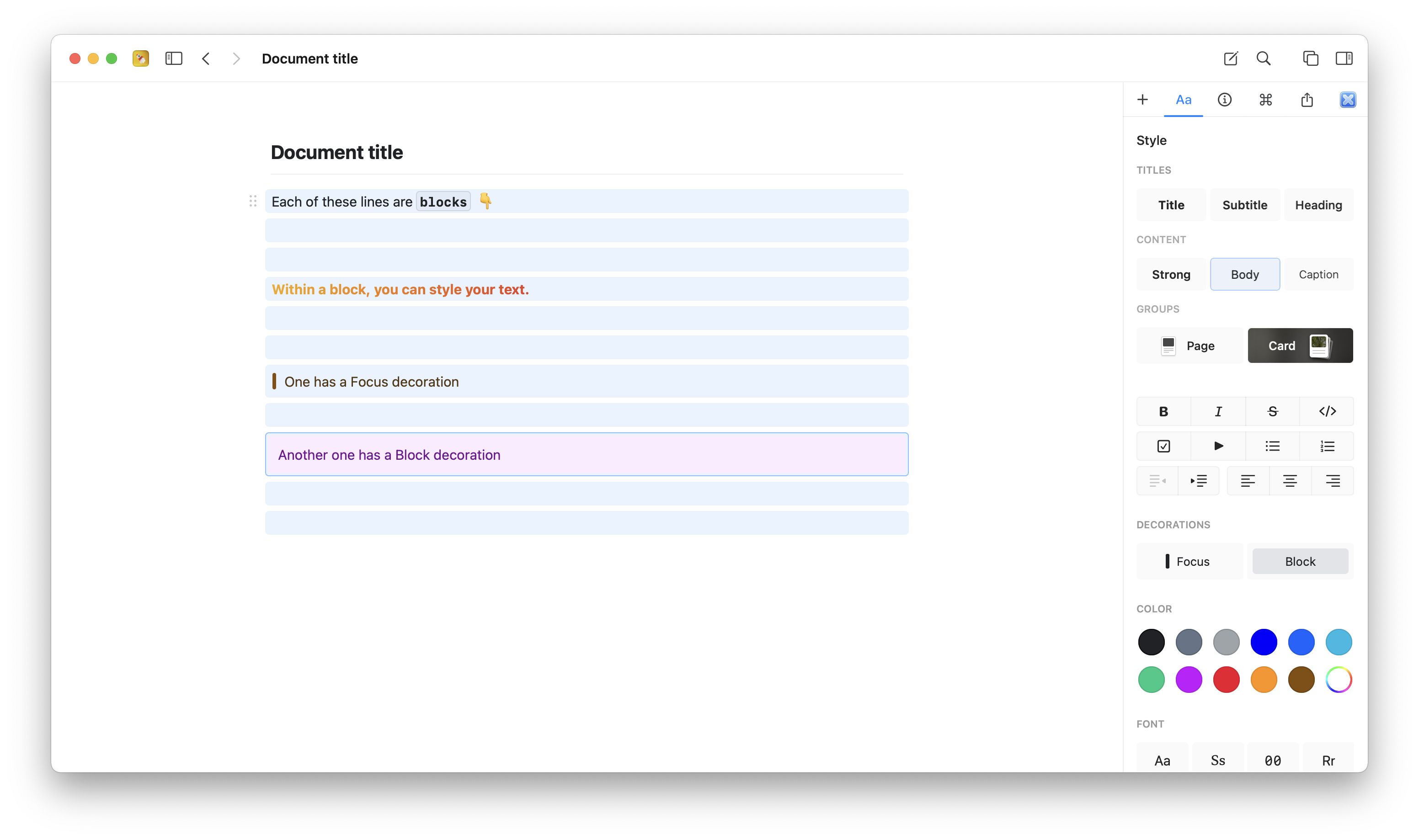Open the share options
Viewport: 1419px width, 840px height.
(1307, 100)
